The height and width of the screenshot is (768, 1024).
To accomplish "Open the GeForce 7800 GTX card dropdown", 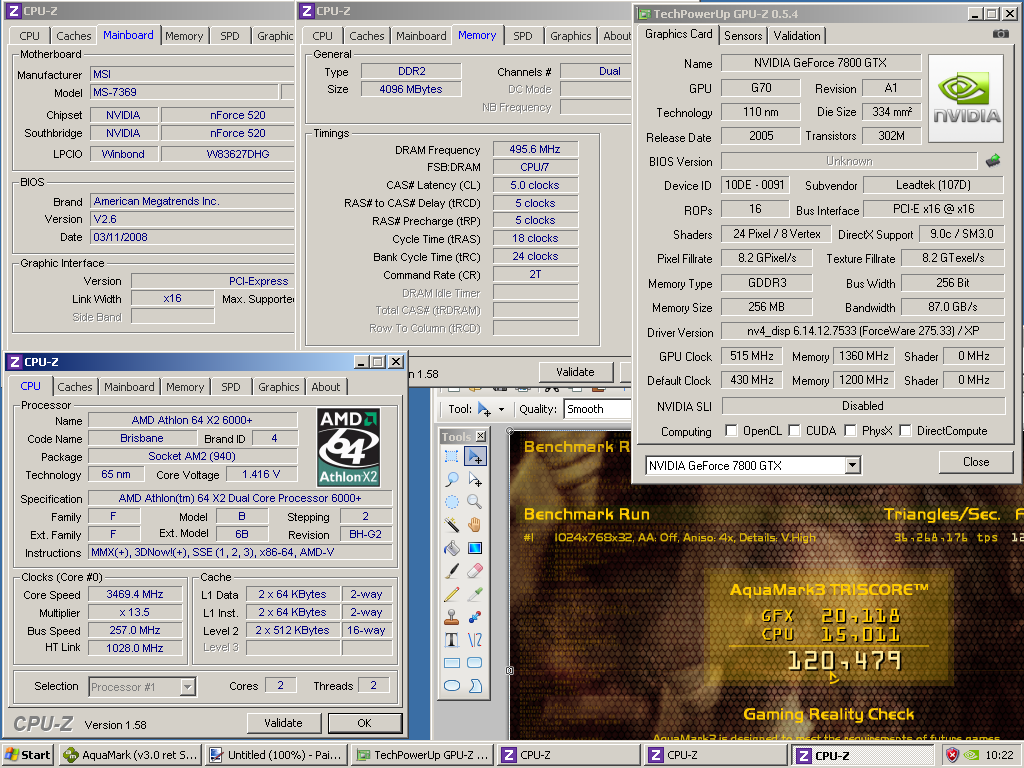I will tap(852, 465).
